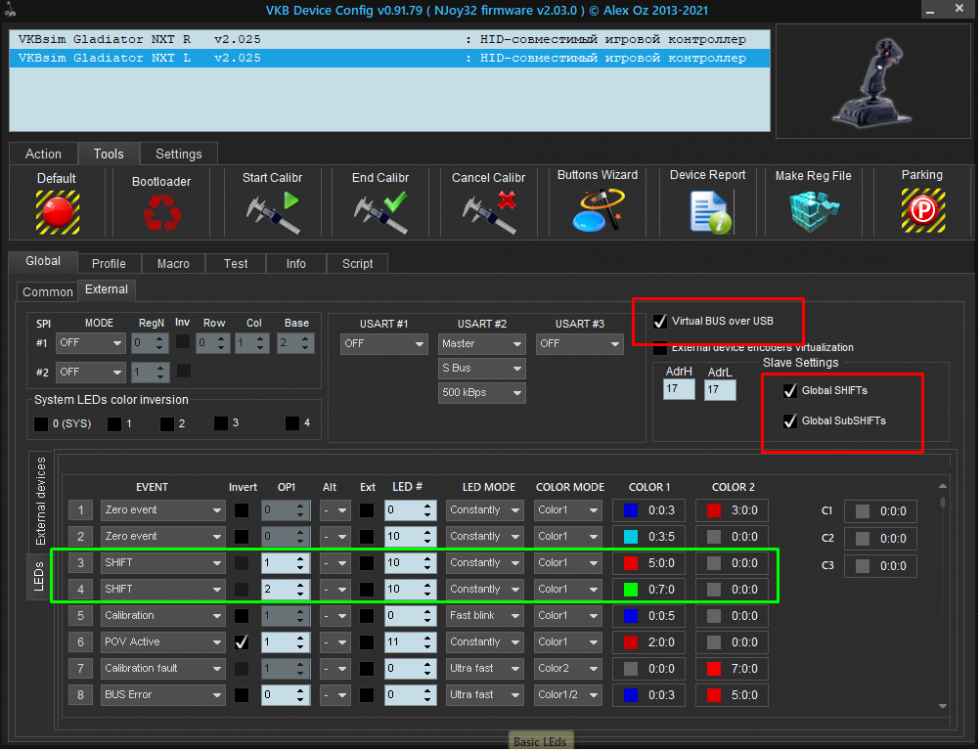Toggle the Global SHIFTs checkbox
Viewport: 980px width, 750px height.
pos(790,390)
